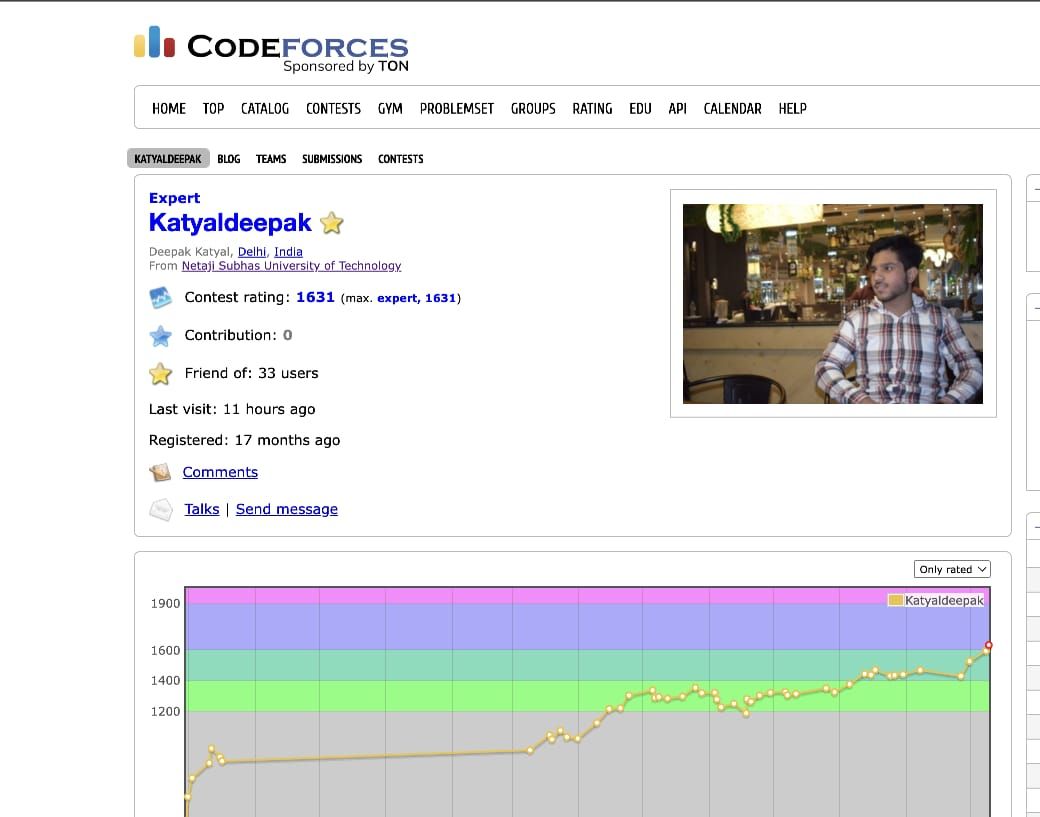Open the Netaji Subhas University link

click(x=291, y=266)
